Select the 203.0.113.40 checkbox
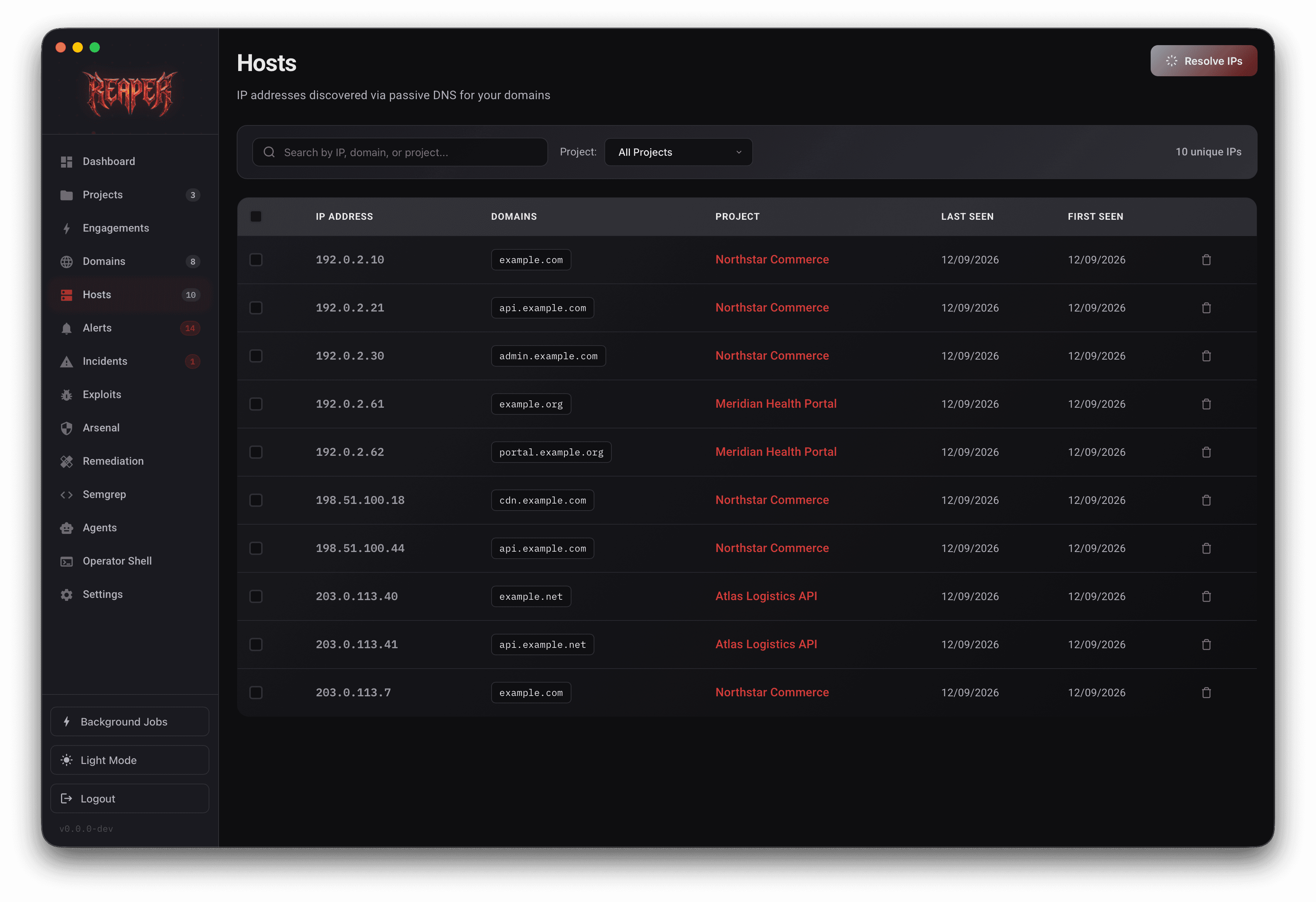 click(256, 597)
